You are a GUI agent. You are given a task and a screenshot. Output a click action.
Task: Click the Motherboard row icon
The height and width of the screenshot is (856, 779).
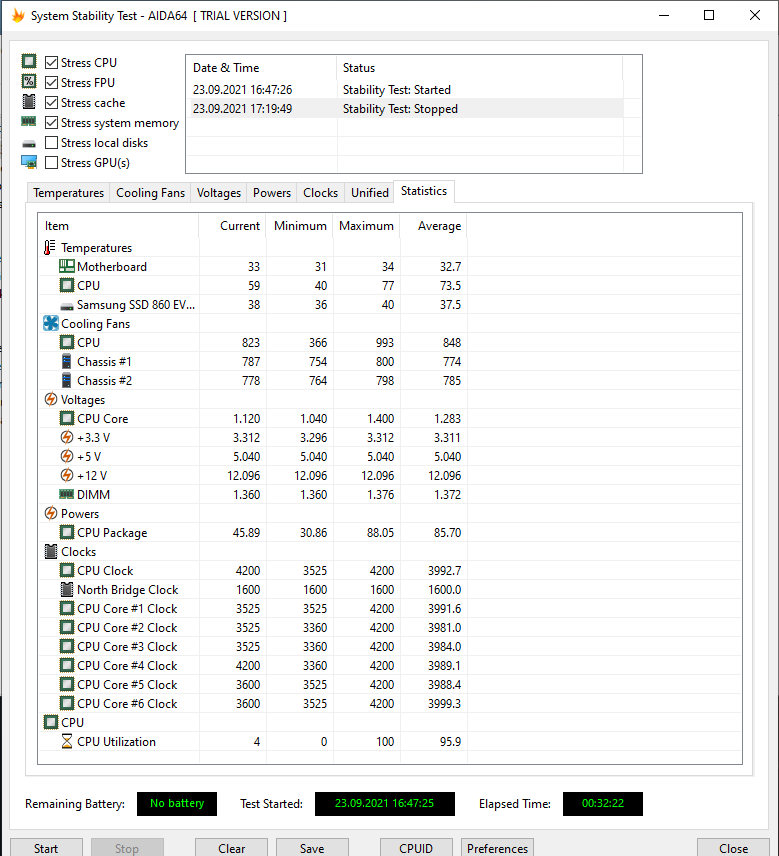[x=67, y=266]
